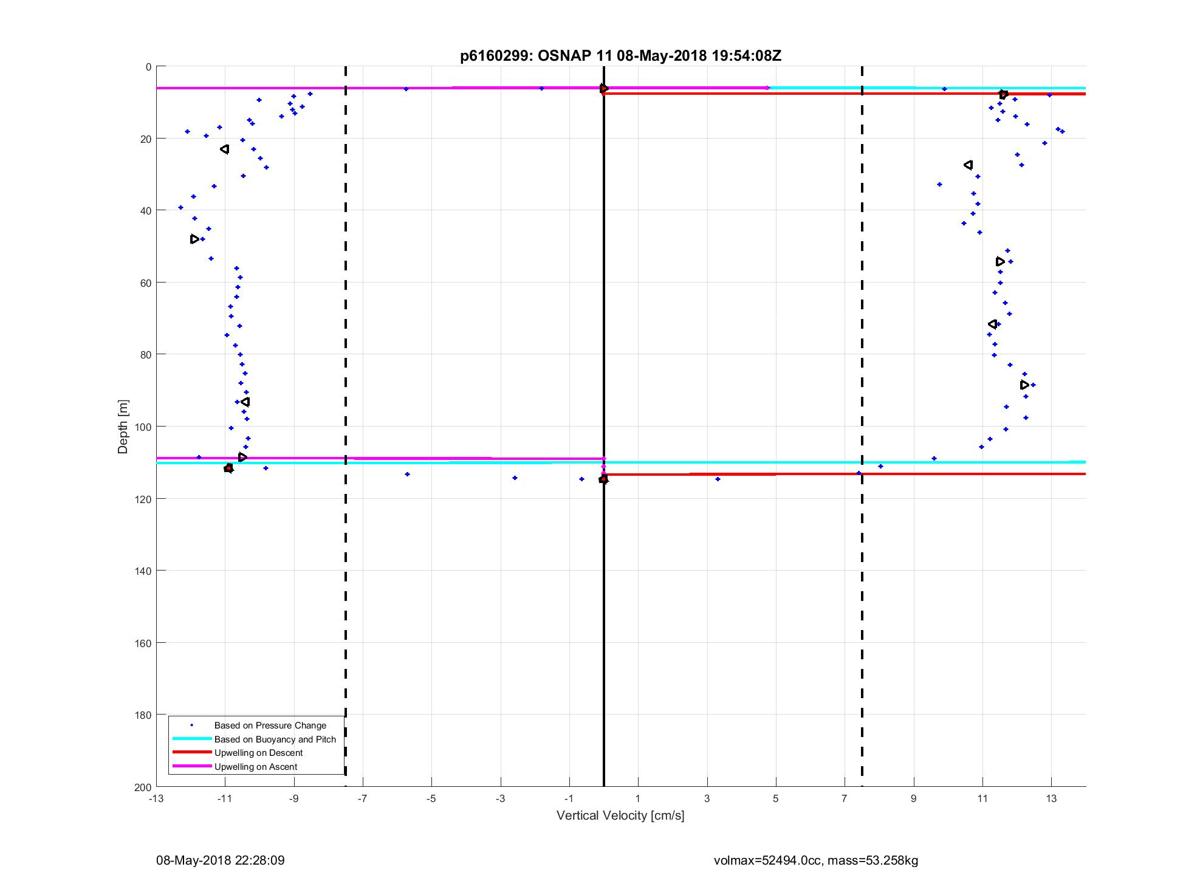The width and height of the screenshot is (1200, 885).
Task: Click the Depth [m] axis label
Action: [x=123, y=426]
